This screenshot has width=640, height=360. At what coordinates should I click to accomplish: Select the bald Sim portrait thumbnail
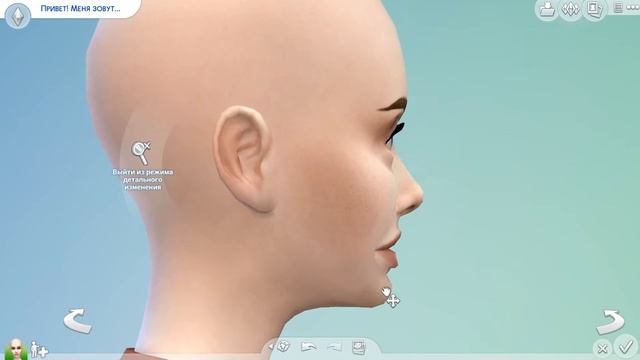[x=16, y=349]
